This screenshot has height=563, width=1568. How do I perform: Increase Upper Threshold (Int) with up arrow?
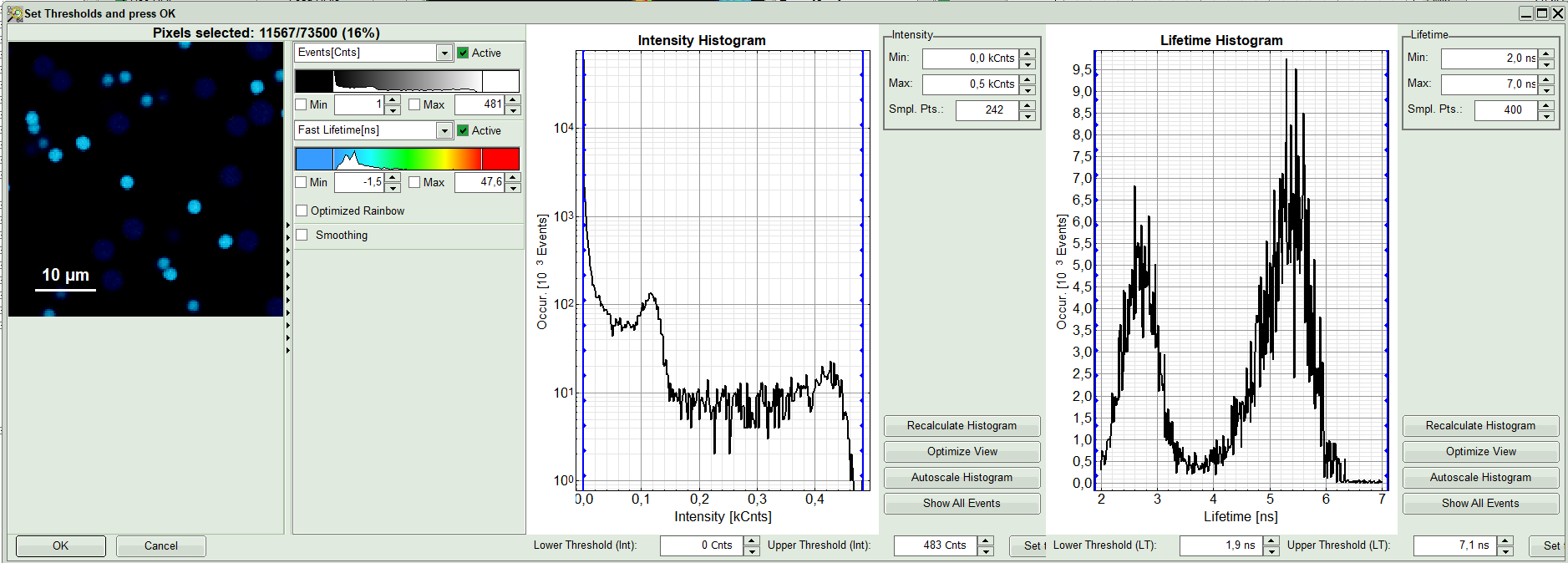click(x=986, y=540)
